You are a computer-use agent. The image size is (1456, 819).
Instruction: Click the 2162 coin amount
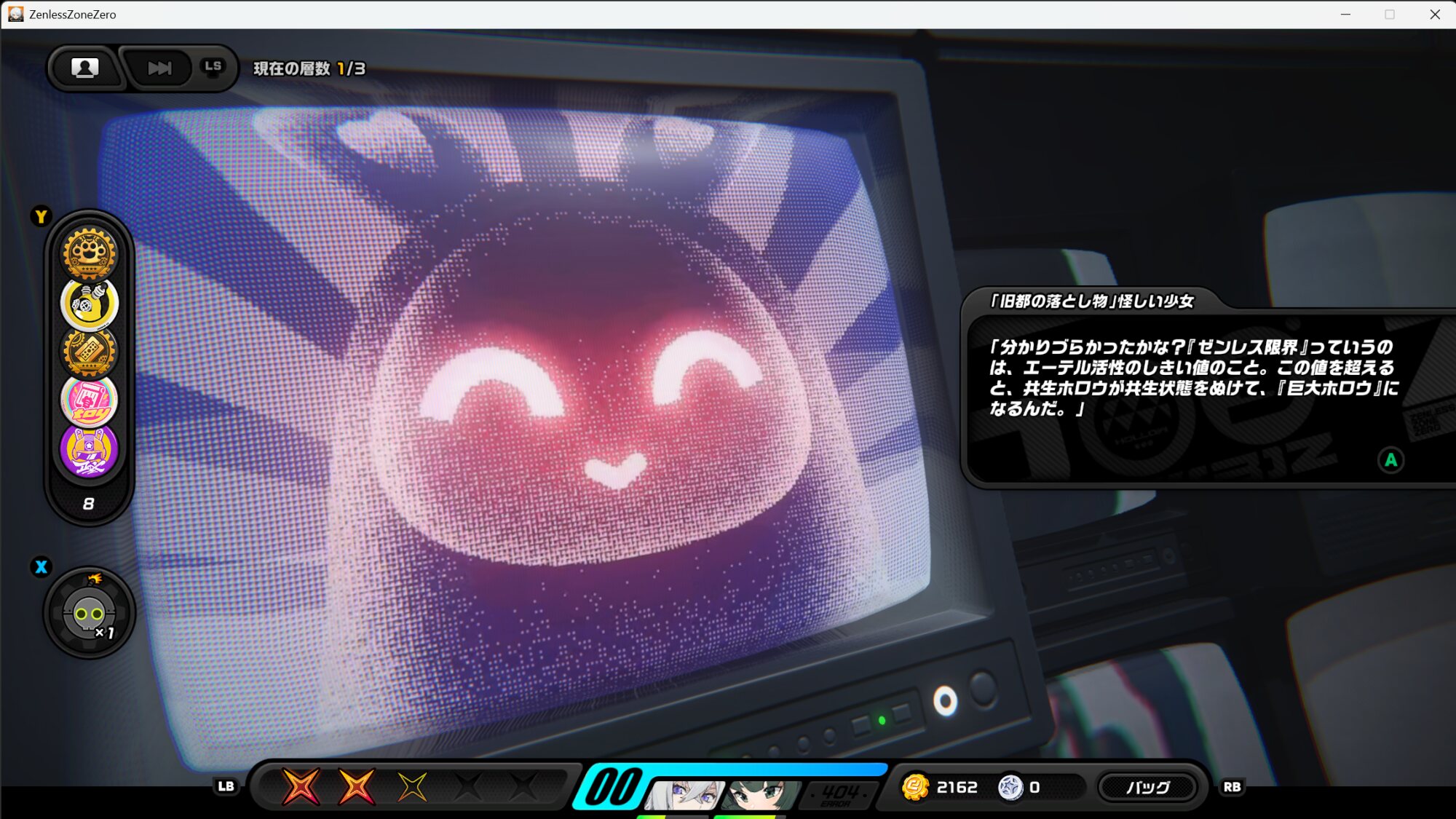(x=957, y=787)
